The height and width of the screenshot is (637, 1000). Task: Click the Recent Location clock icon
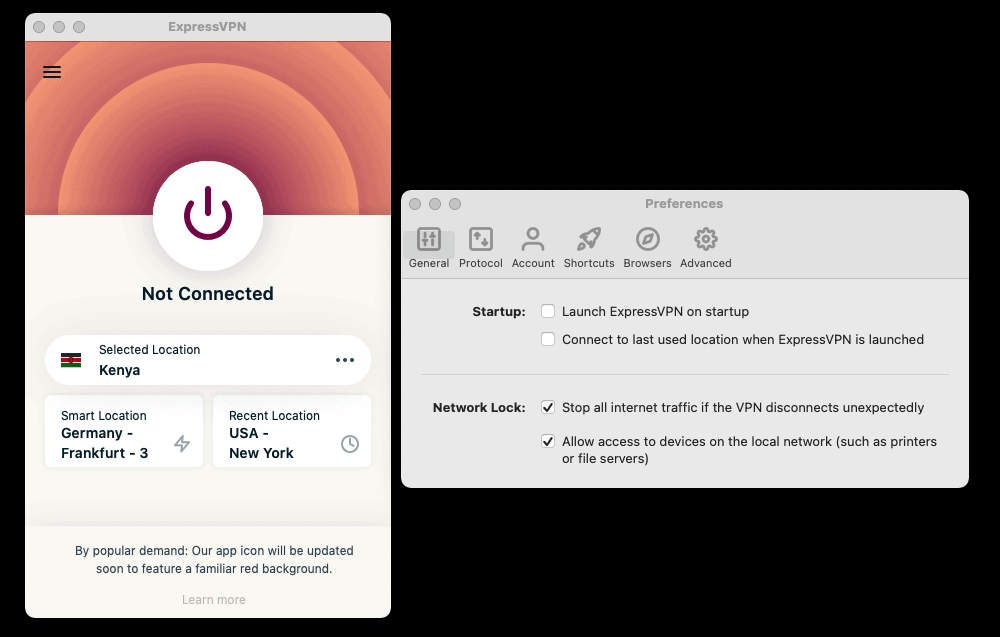pyautogui.click(x=349, y=444)
